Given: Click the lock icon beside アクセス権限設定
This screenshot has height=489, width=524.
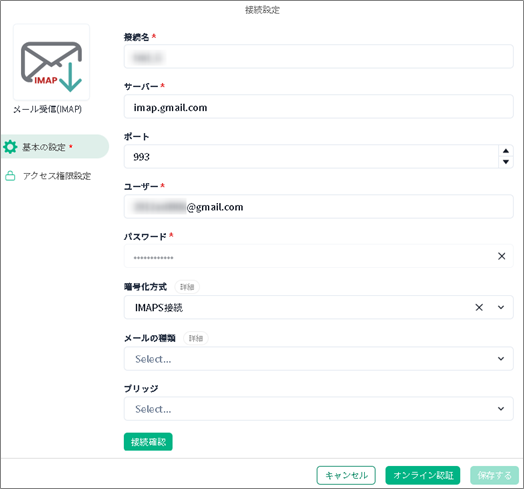Looking at the screenshot, I should point(10,176).
